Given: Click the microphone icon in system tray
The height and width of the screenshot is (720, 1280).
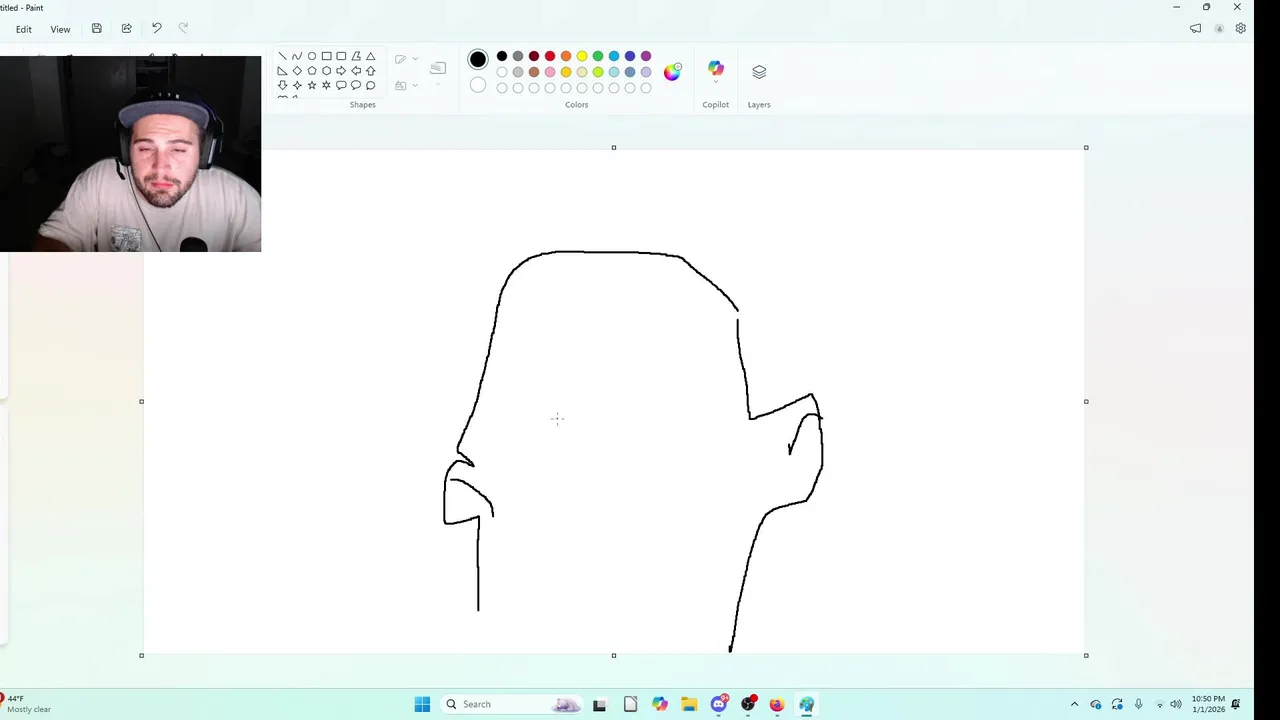Looking at the screenshot, I should click(x=1138, y=704).
